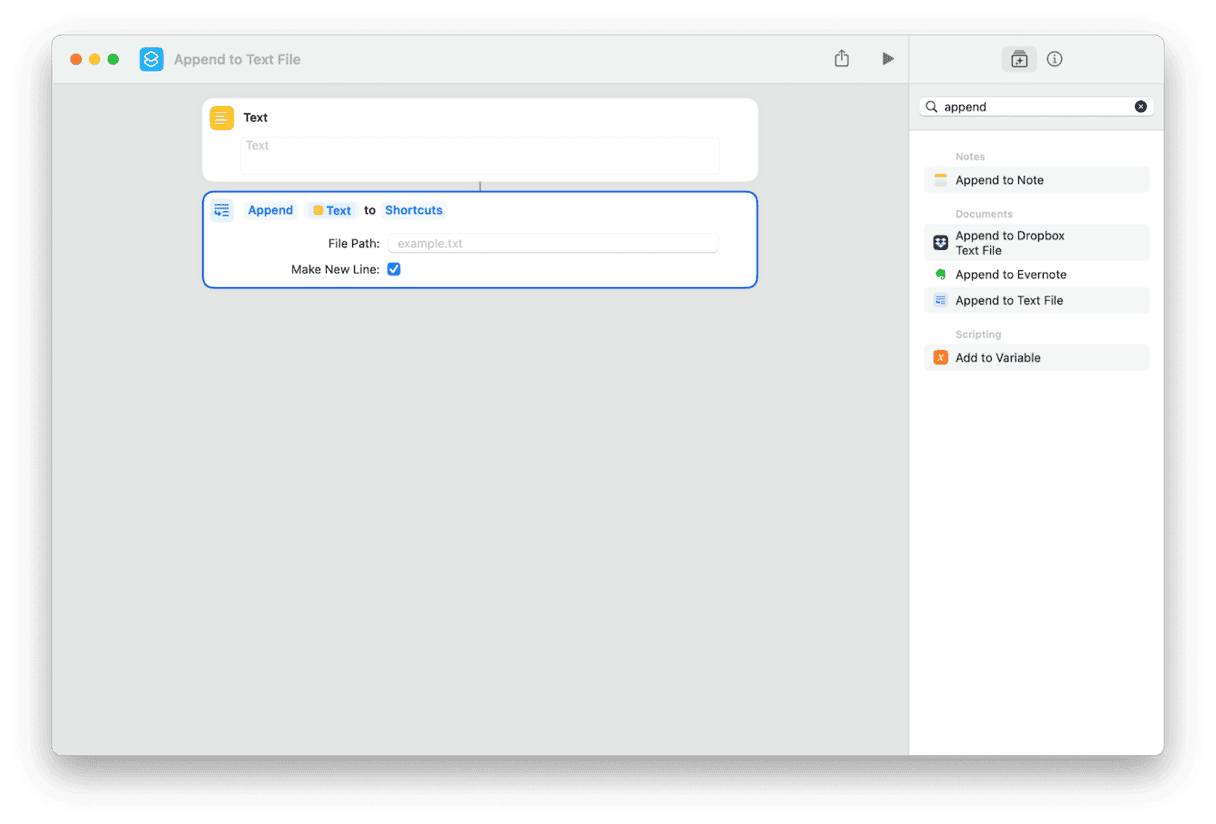Open the Append mode selector
Viewport: 1216px width, 824px height.
coord(270,210)
